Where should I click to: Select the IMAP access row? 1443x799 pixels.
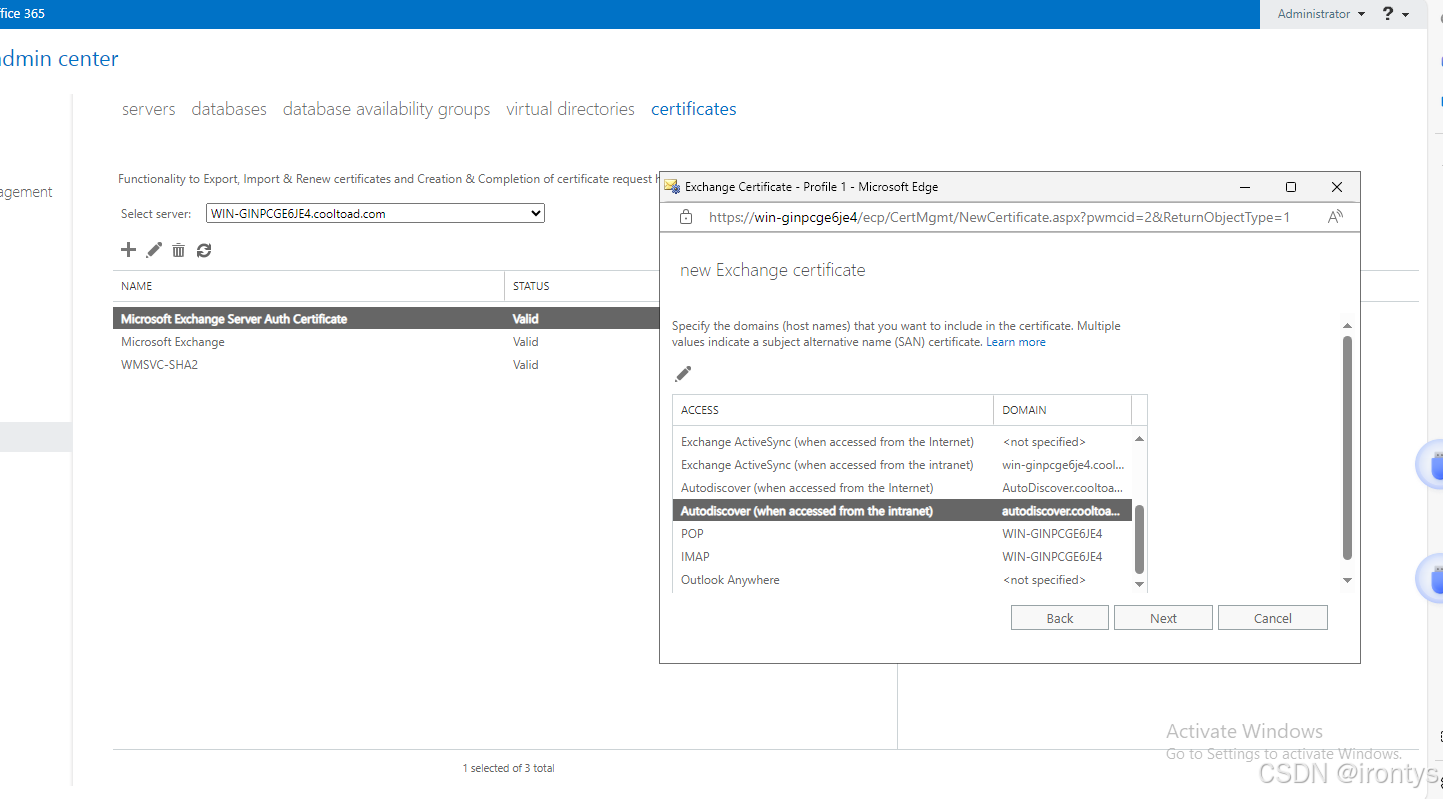pyautogui.click(x=902, y=557)
